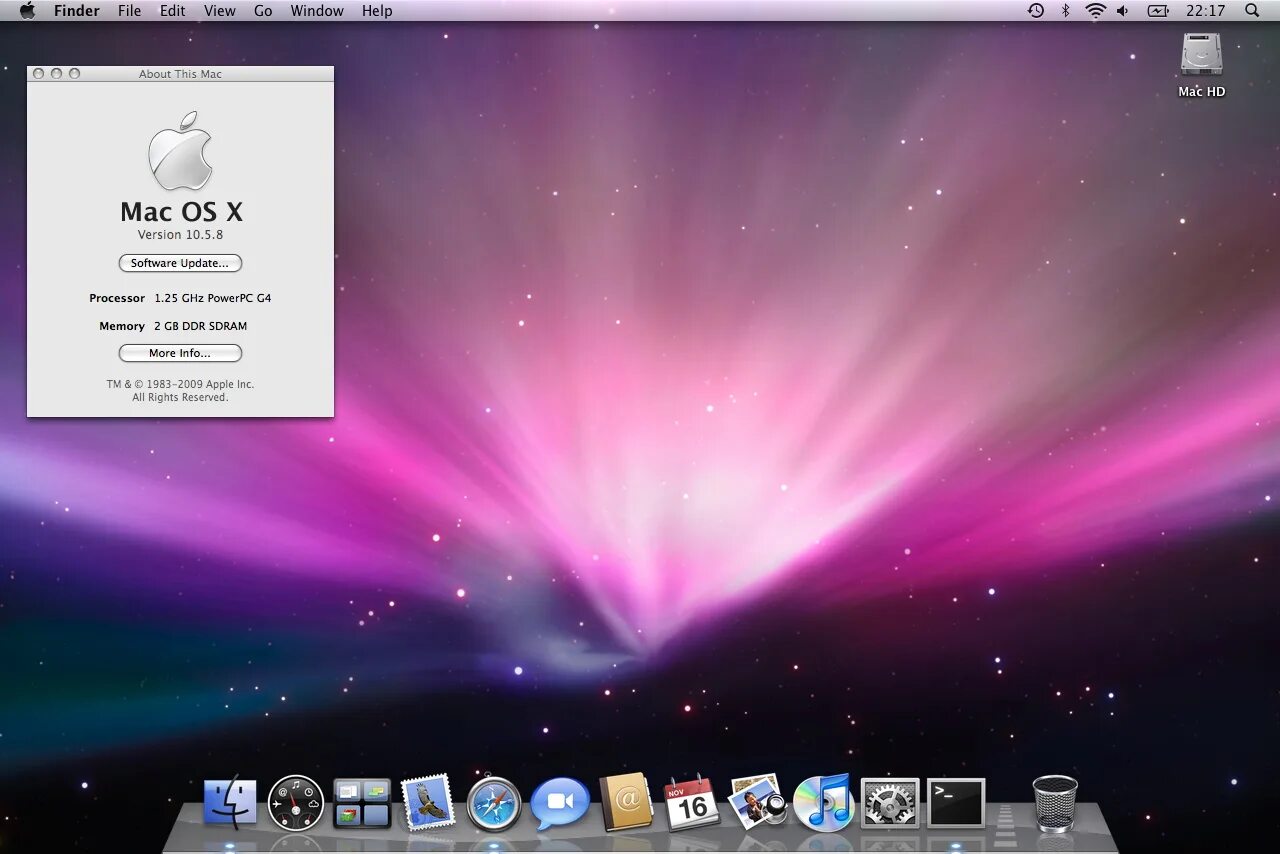Close the About This Mac window
This screenshot has width=1280, height=854.
point(38,74)
